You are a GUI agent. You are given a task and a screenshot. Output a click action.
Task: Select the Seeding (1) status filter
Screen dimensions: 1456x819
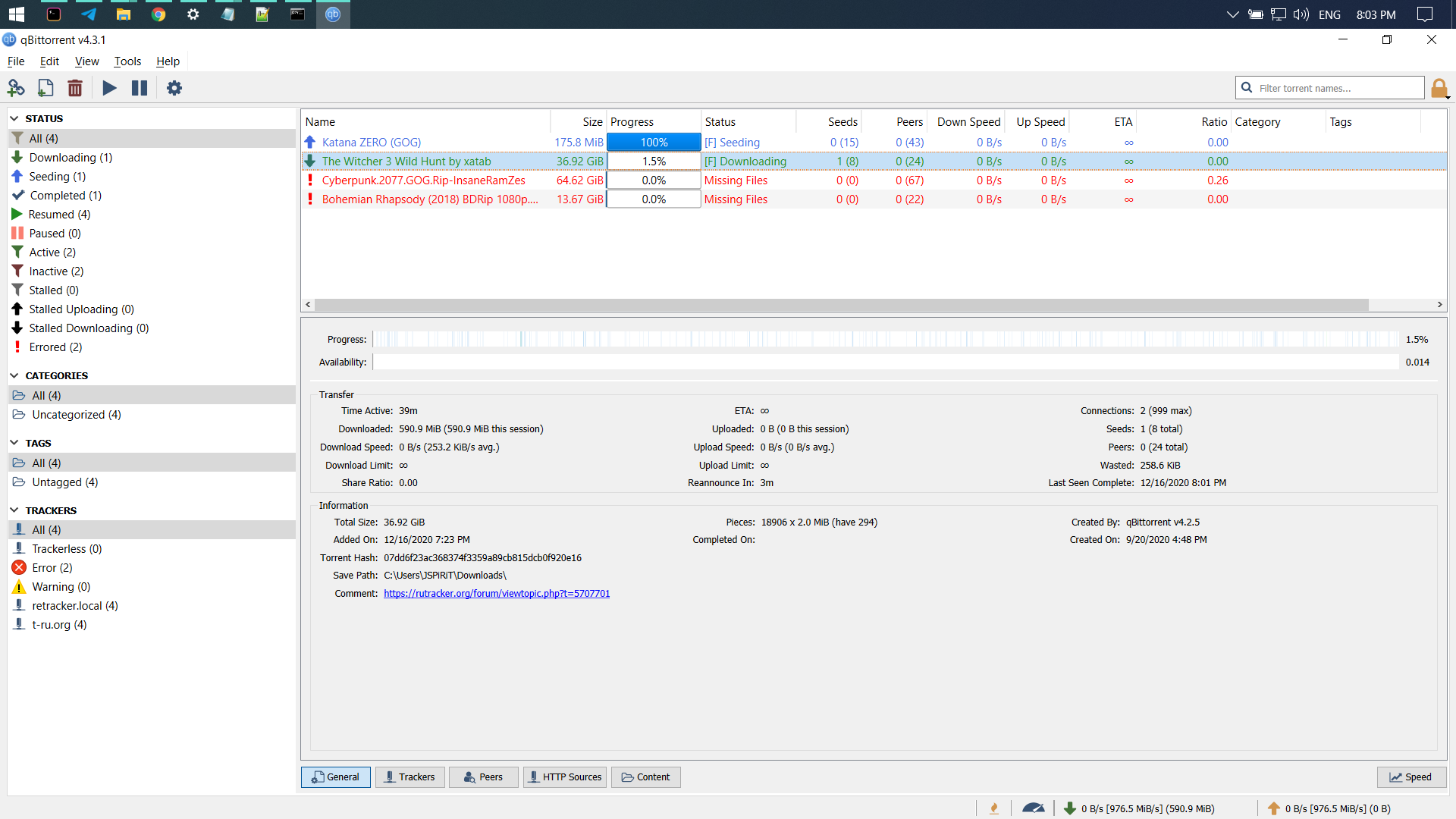coord(152,176)
